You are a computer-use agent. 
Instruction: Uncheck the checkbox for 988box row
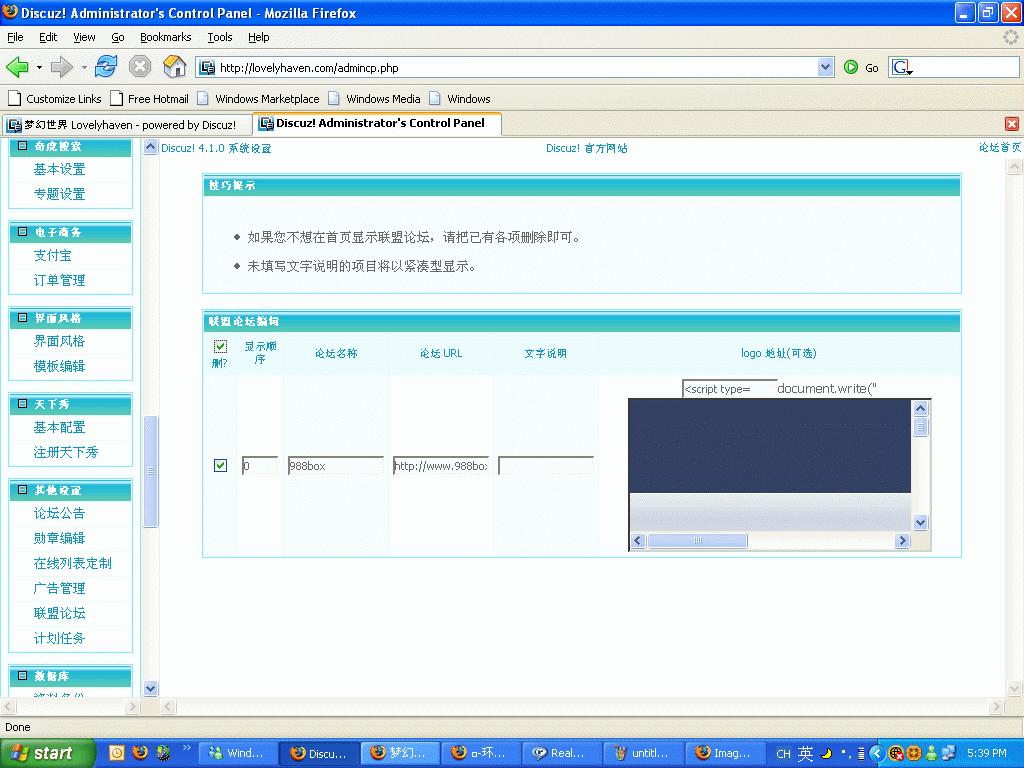220,465
